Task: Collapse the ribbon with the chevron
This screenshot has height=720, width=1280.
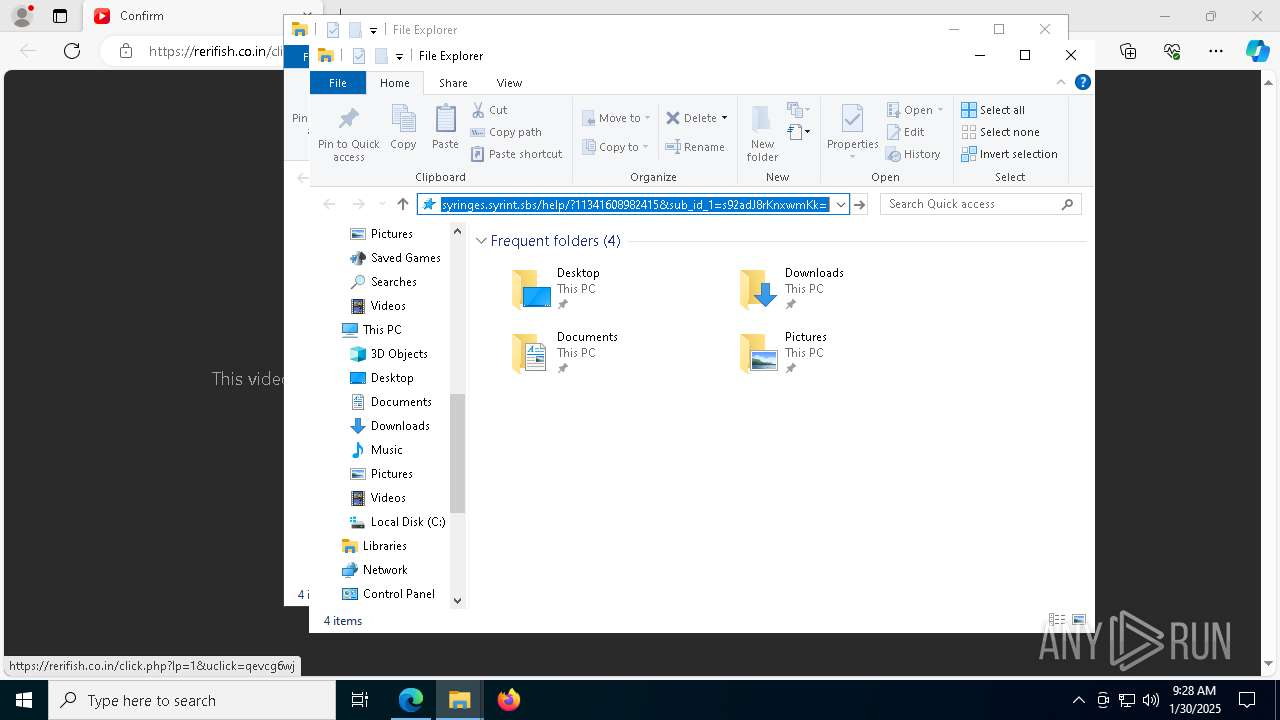Action: (1061, 82)
